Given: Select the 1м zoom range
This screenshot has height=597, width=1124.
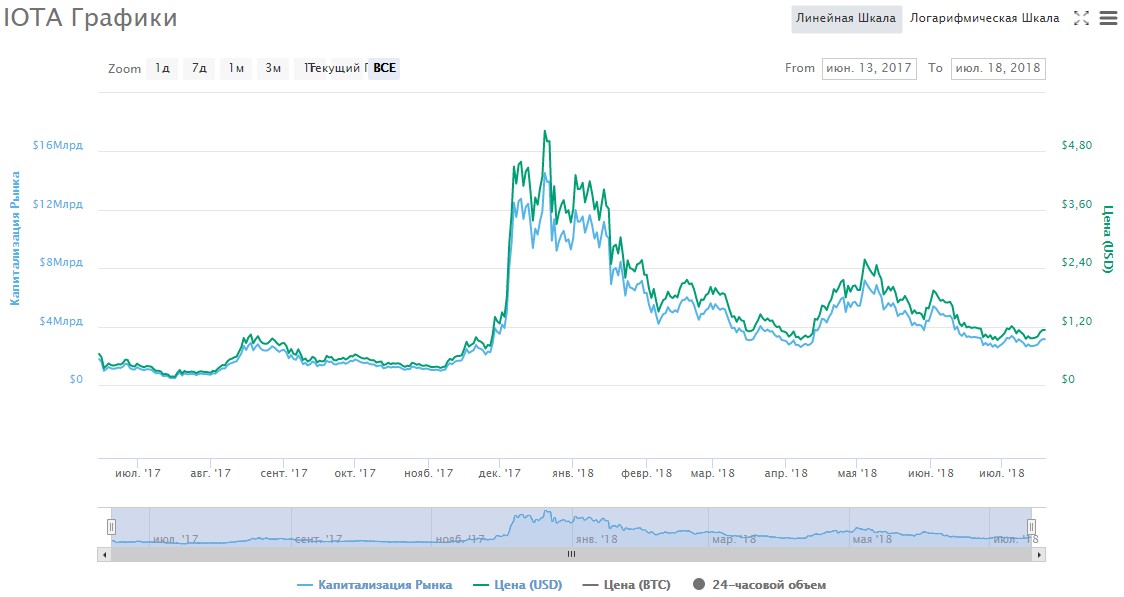Looking at the screenshot, I should pos(236,68).
